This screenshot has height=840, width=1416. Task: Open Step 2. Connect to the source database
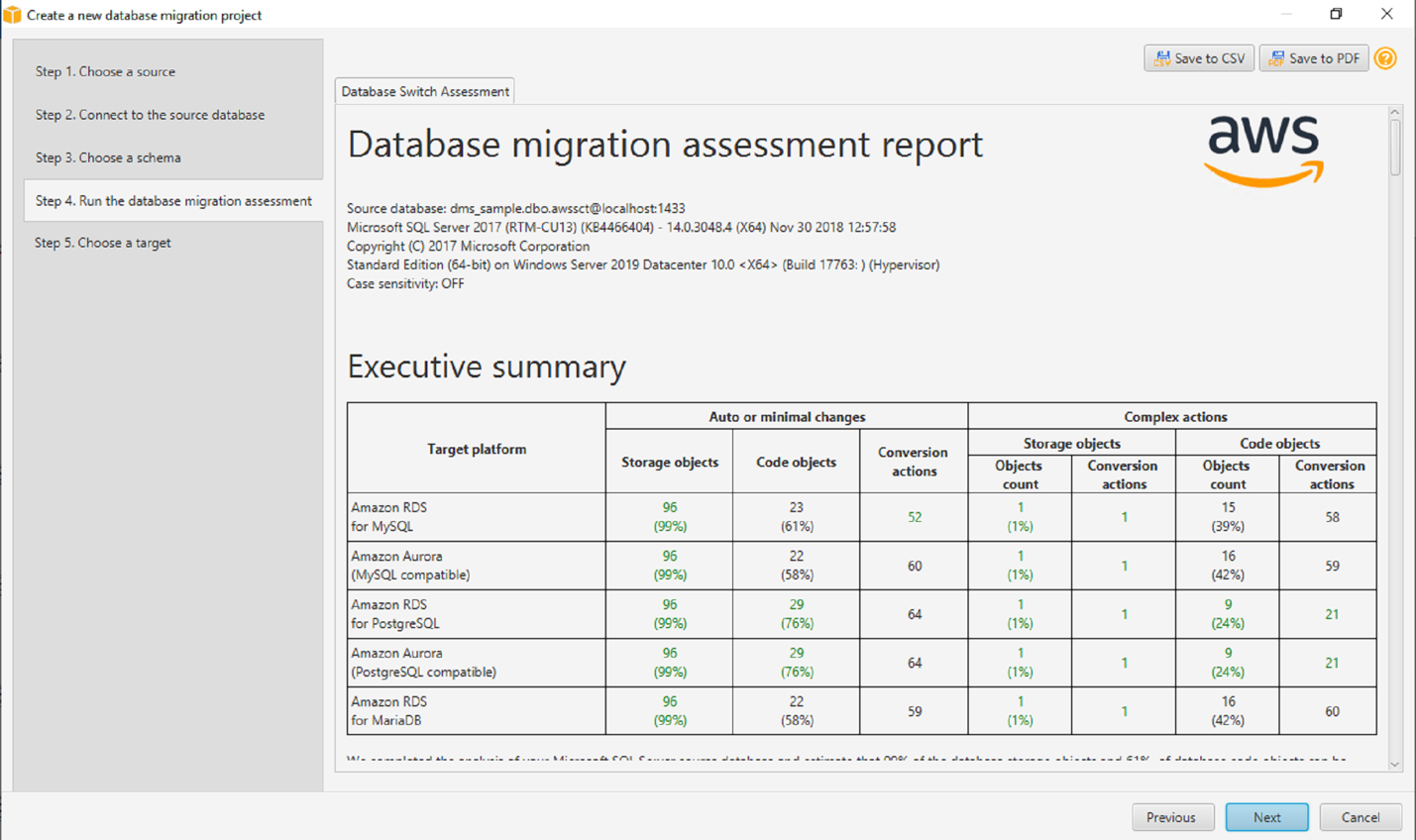point(150,115)
